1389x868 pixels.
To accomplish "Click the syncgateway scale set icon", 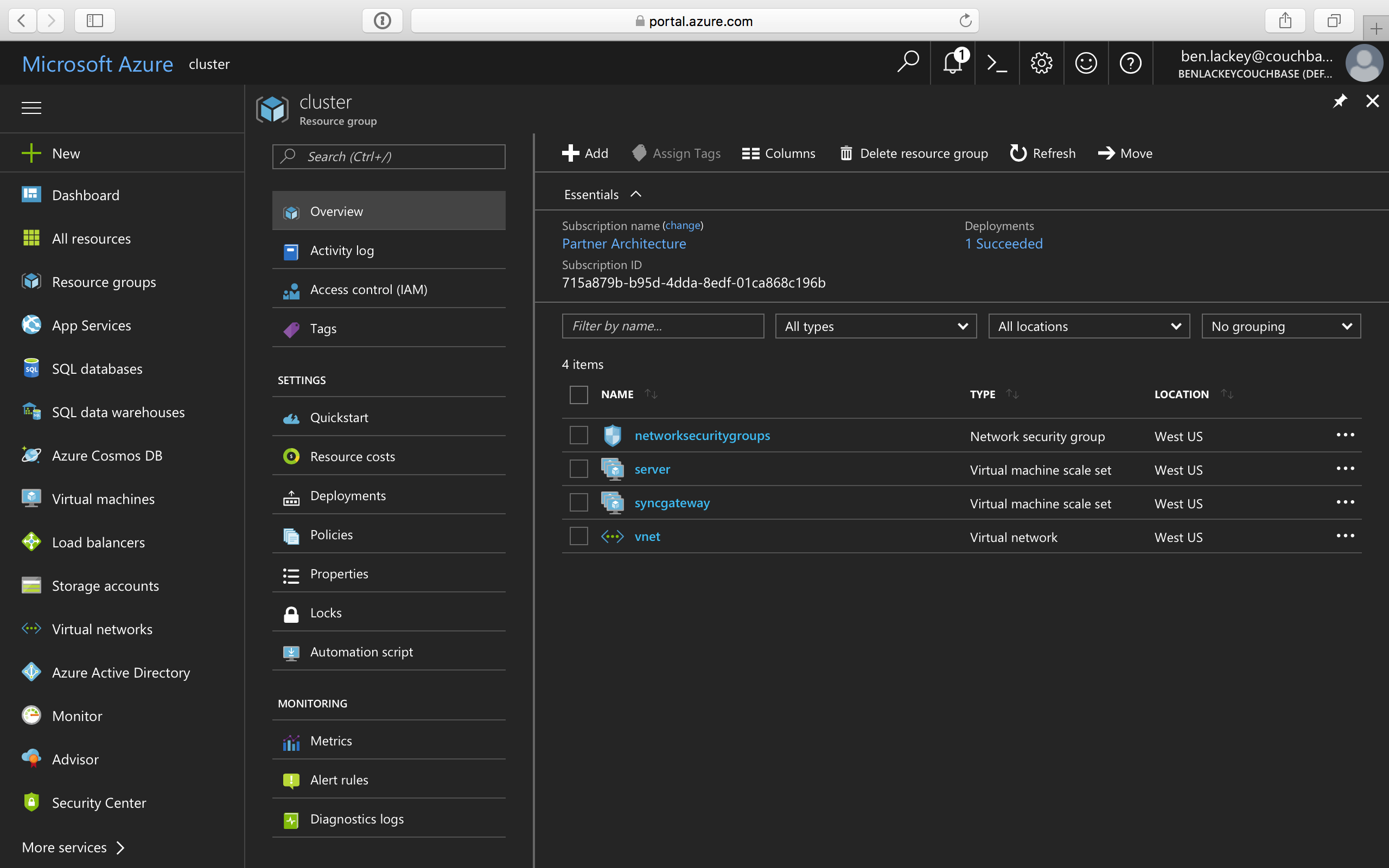I will [x=613, y=502].
